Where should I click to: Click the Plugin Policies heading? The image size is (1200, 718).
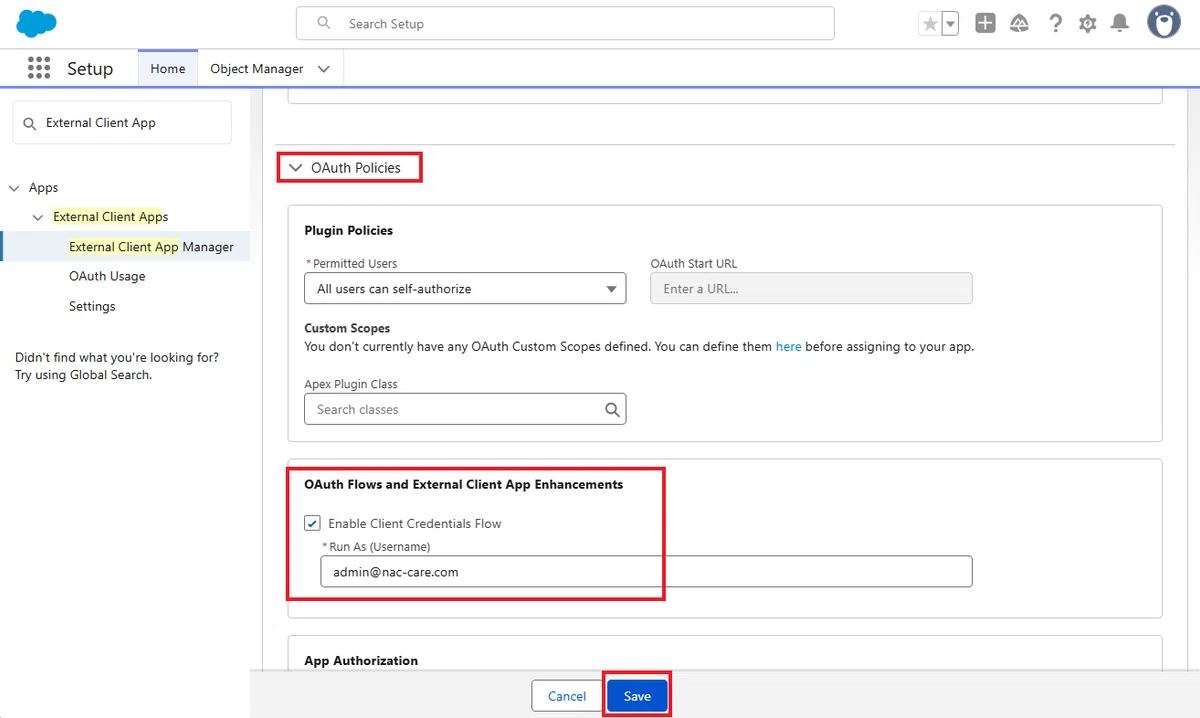[x=348, y=230]
